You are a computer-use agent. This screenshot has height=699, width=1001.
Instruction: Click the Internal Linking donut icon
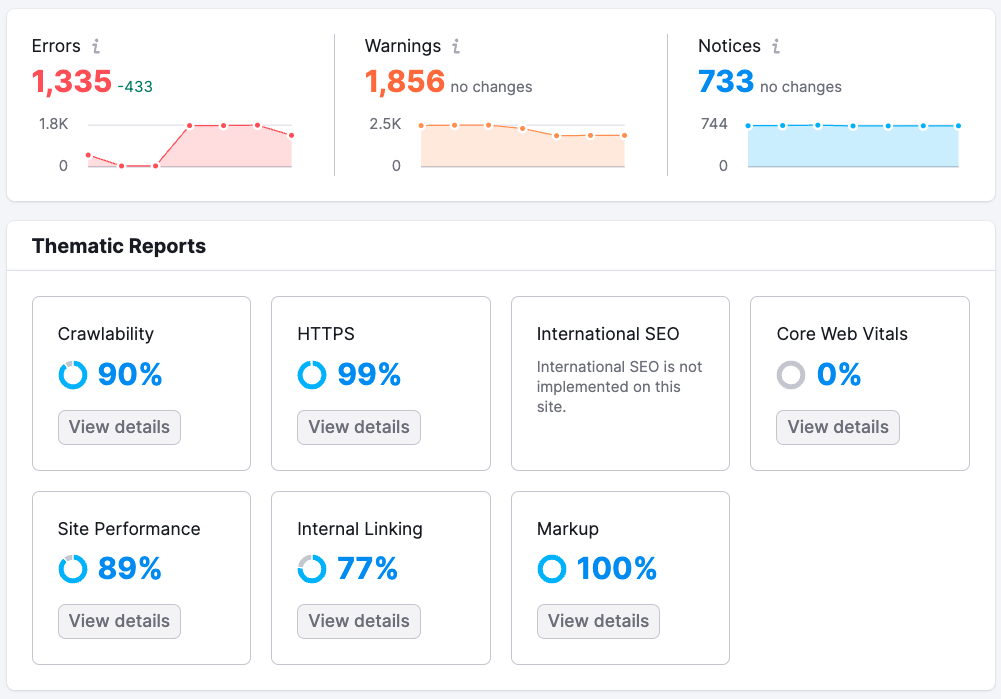pos(312,569)
